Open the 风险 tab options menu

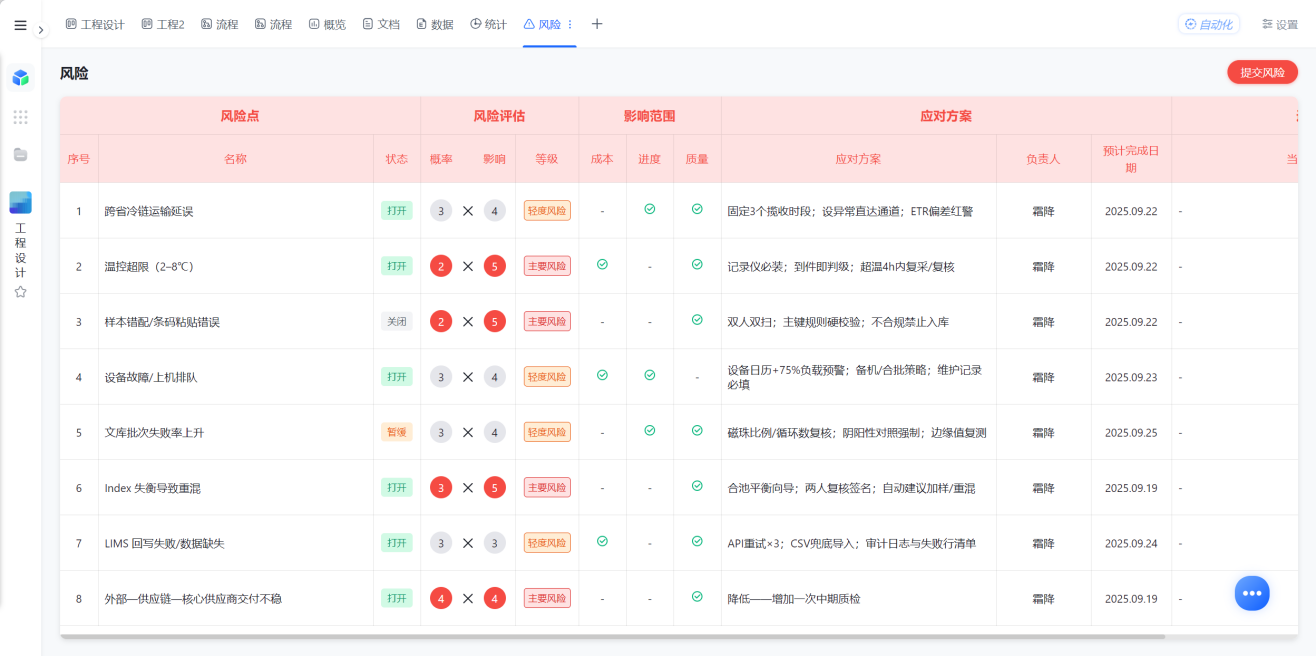(570, 24)
